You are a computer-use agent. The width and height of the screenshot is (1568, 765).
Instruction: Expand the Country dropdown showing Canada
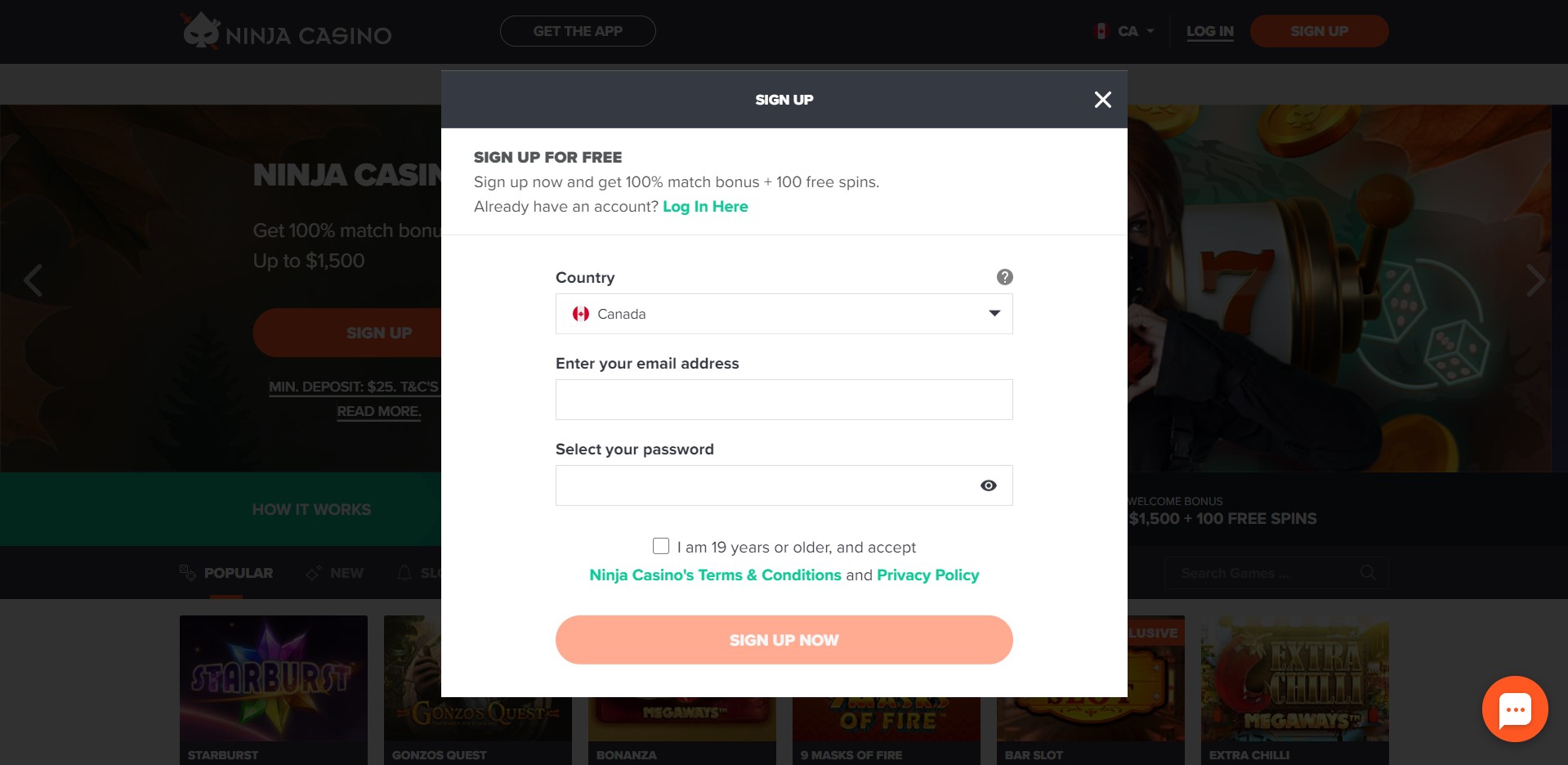click(784, 314)
